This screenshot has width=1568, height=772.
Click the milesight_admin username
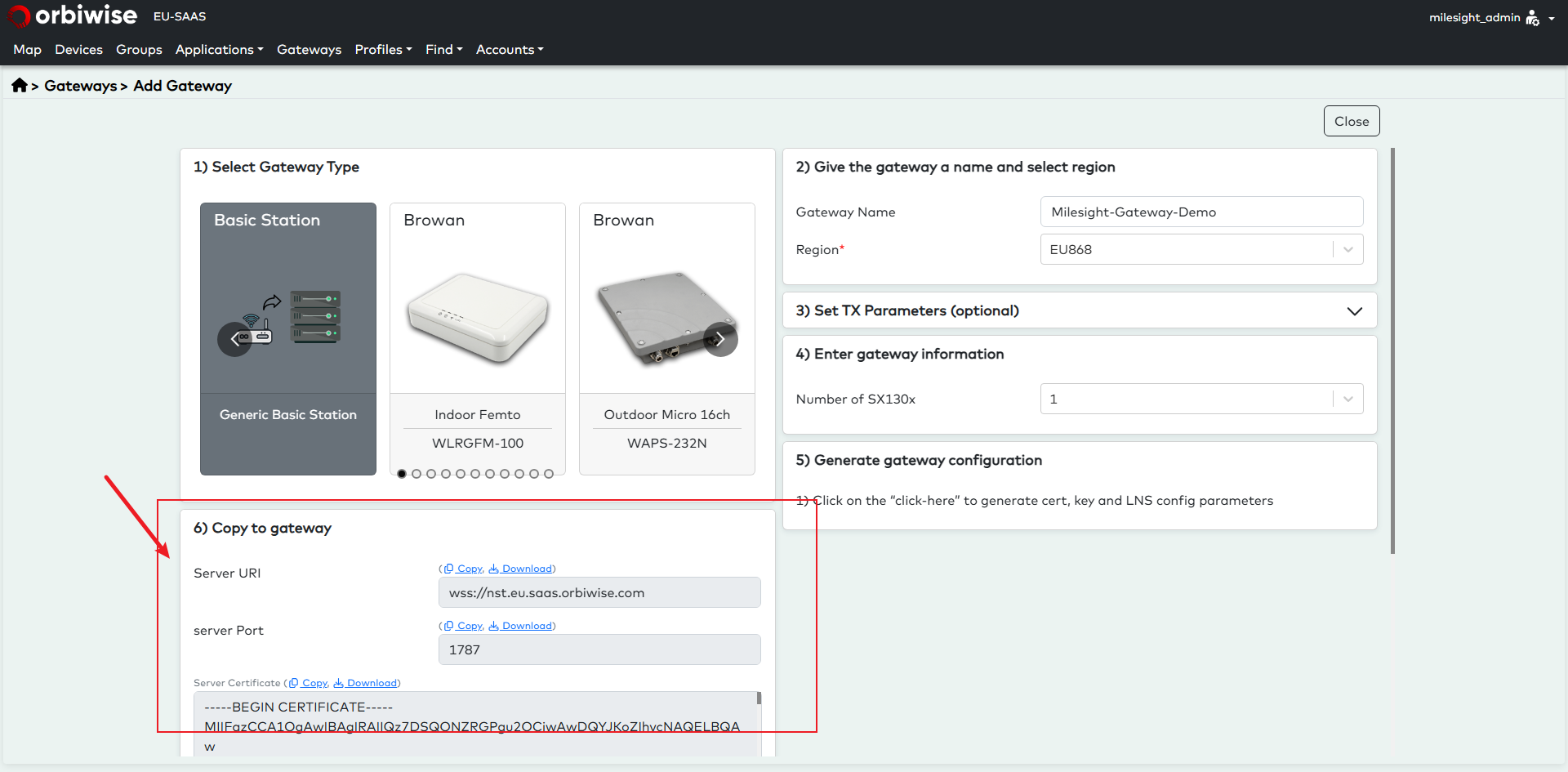(x=1474, y=17)
